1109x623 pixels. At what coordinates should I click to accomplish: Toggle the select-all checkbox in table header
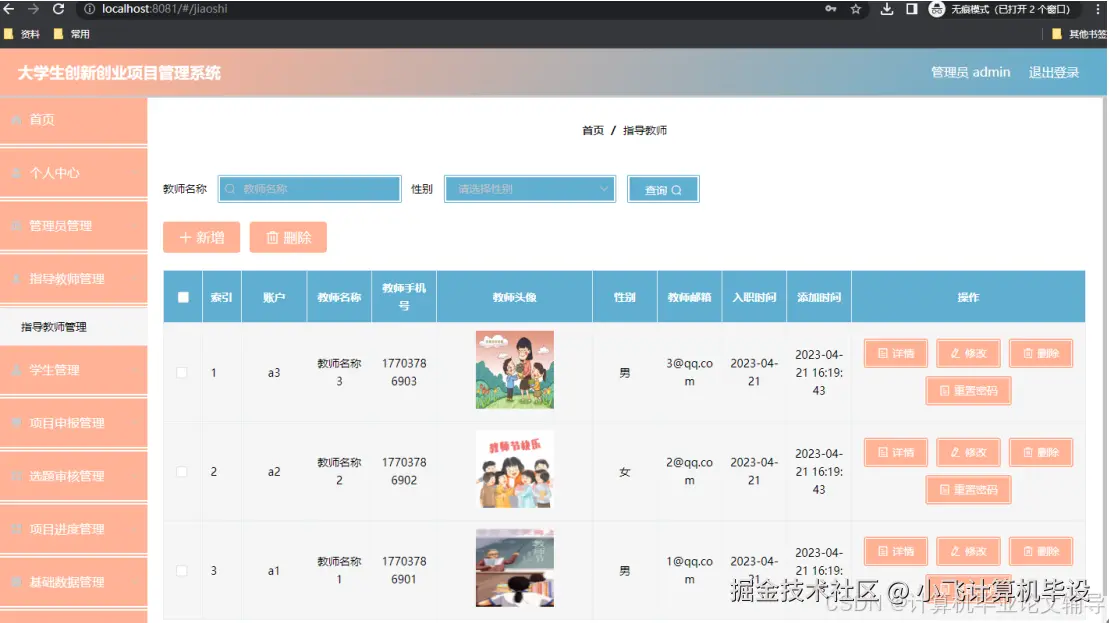[183, 297]
